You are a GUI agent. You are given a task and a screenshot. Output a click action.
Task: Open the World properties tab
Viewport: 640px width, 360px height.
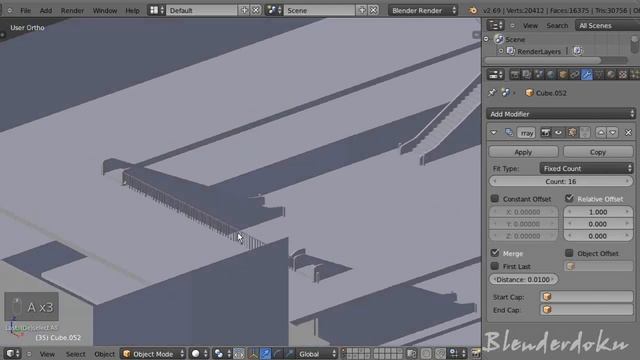coord(551,75)
